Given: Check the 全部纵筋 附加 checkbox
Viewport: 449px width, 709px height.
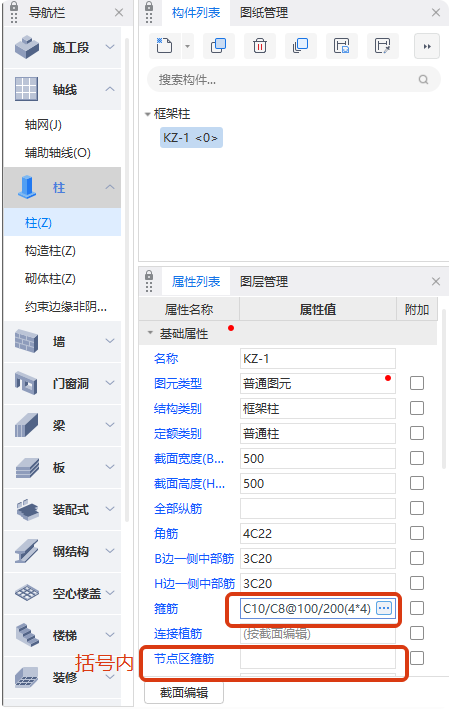Looking at the screenshot, I should [417, 508].
